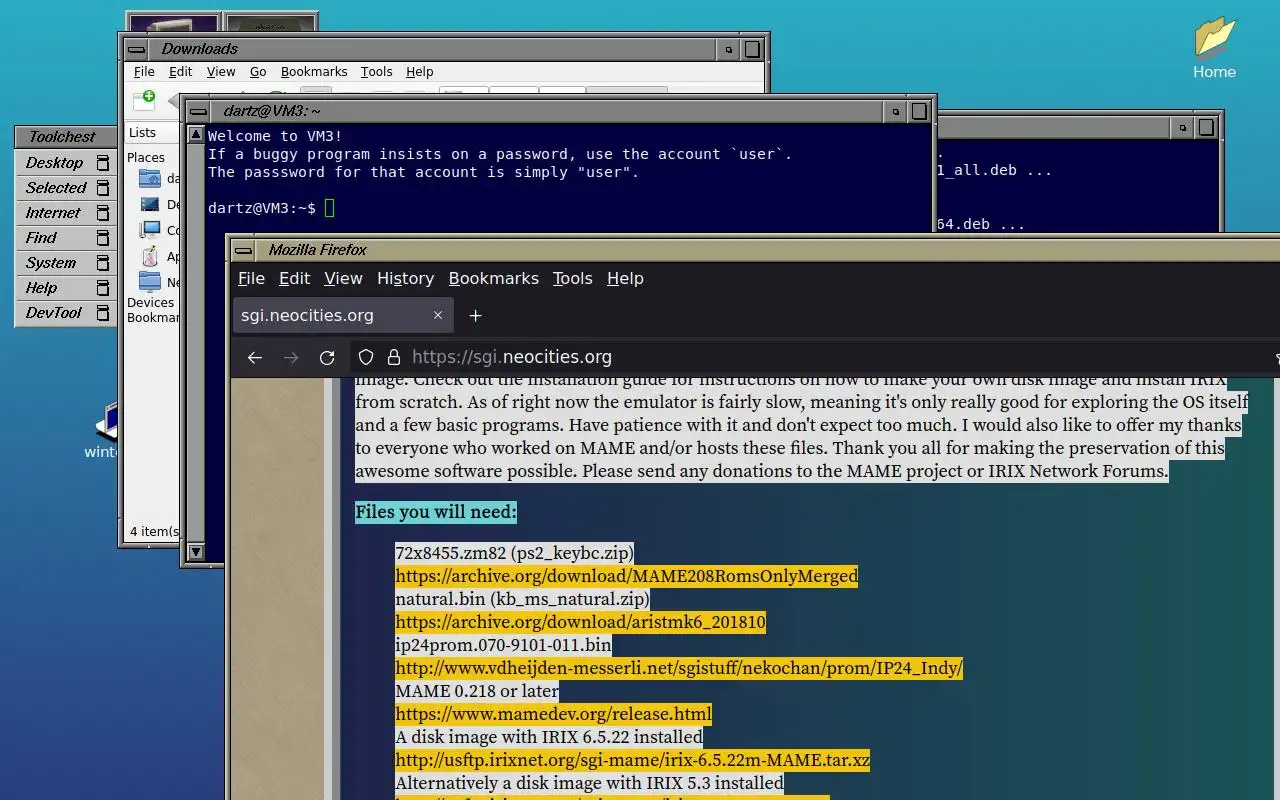The width and height of the screenshot is (1280, 800).
Task: Open Firefox Tools menu
Action: point(572,278)
